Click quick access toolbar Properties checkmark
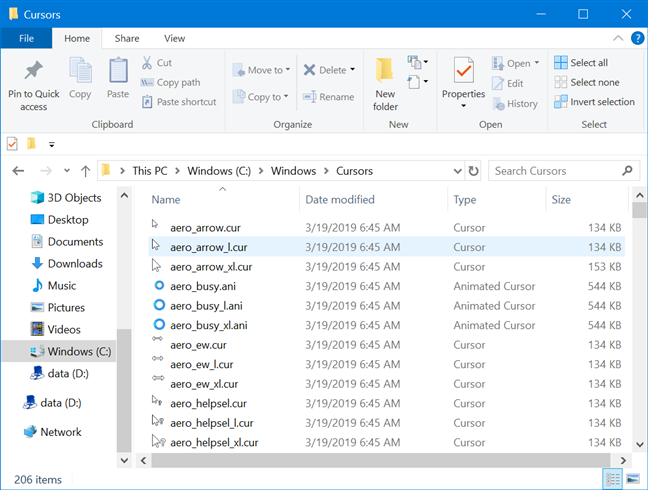This screenshot has width=648, height=490. (12, 144)
